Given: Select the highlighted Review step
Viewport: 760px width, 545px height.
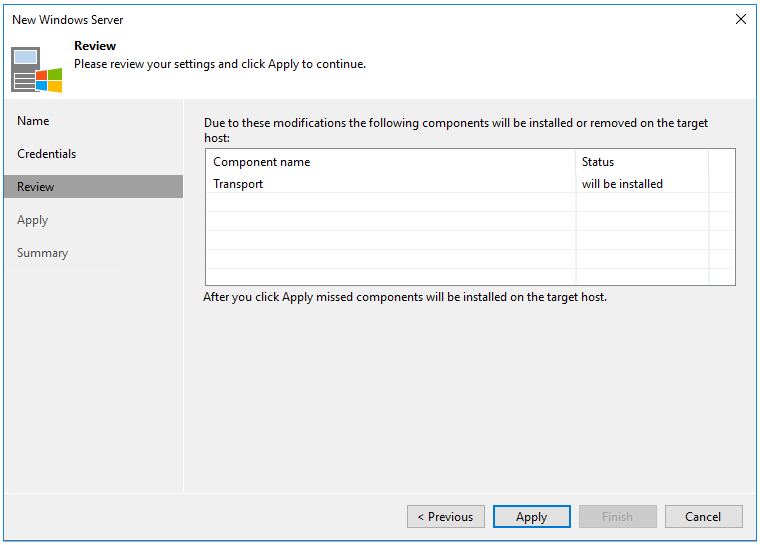Looking at the screenshot, I should 36,187.
